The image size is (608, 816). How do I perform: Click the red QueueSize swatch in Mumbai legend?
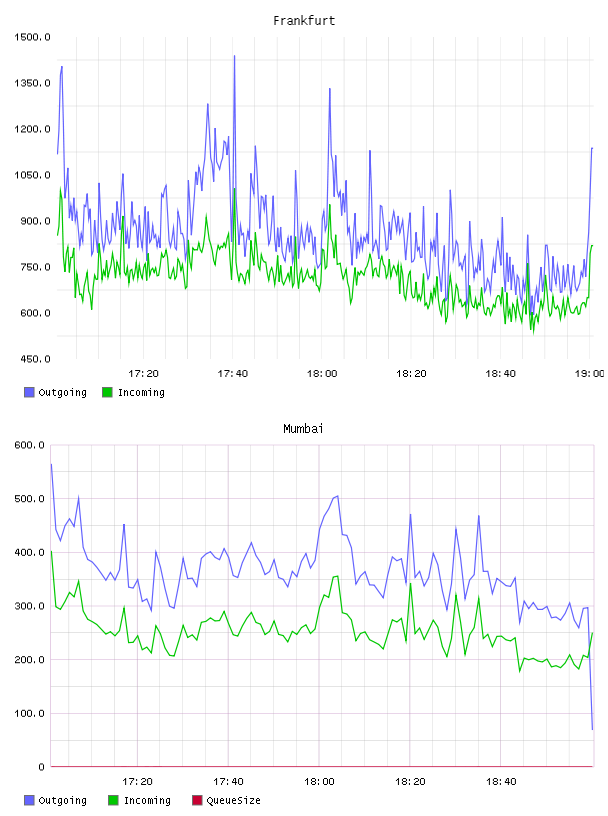click(197, 800)
